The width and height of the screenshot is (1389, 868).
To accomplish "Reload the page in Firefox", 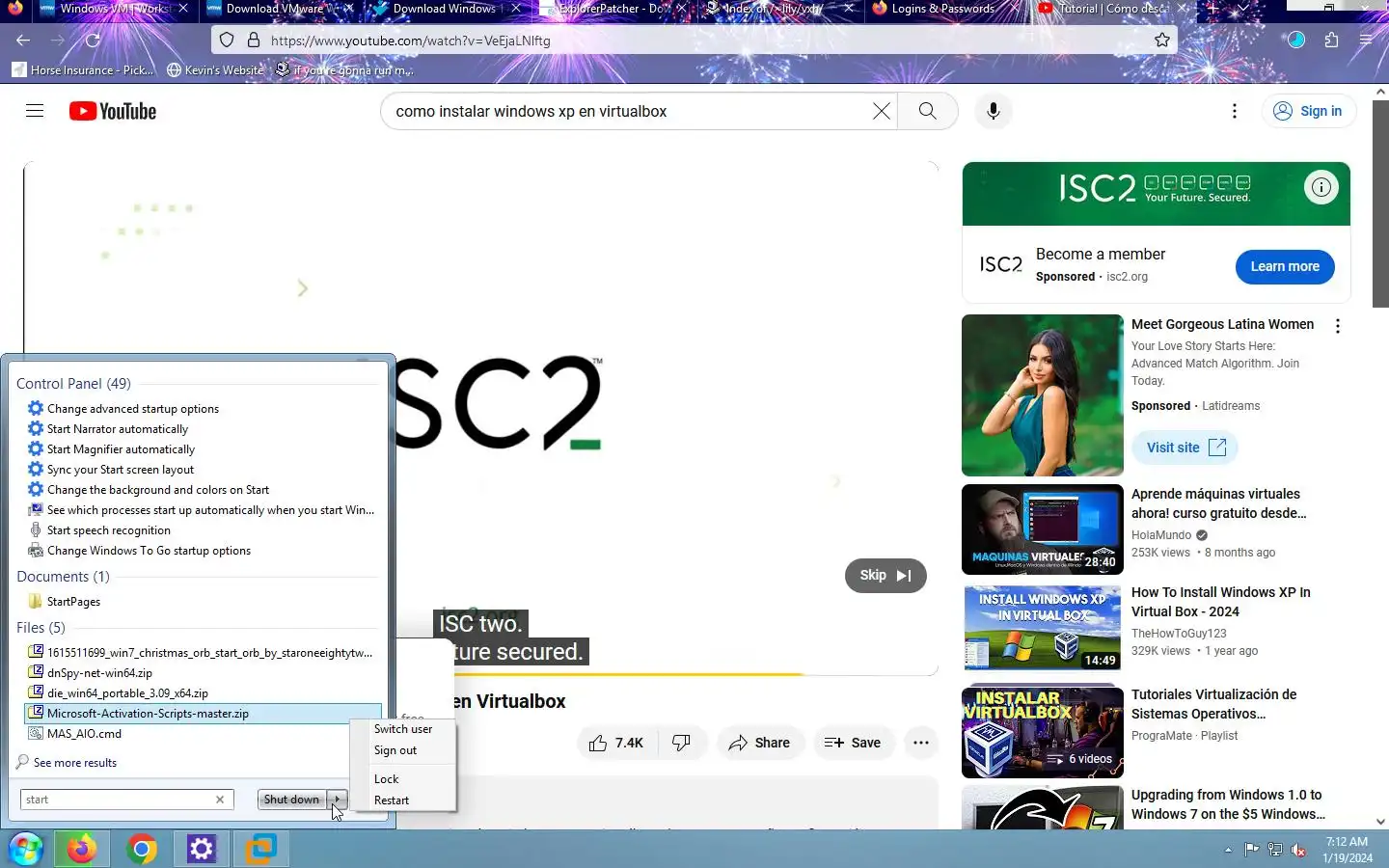I will click(x=93, y=41).
